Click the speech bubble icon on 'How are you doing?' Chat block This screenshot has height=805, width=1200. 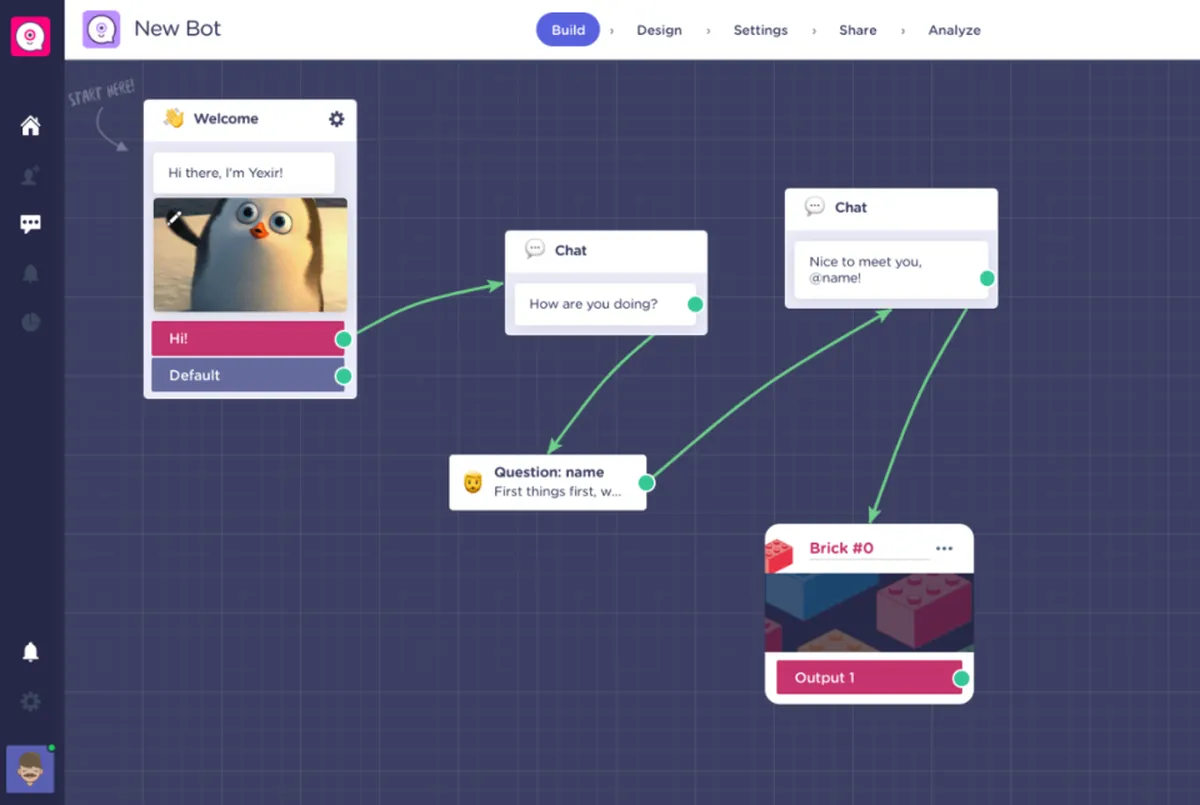coord(535,249)
